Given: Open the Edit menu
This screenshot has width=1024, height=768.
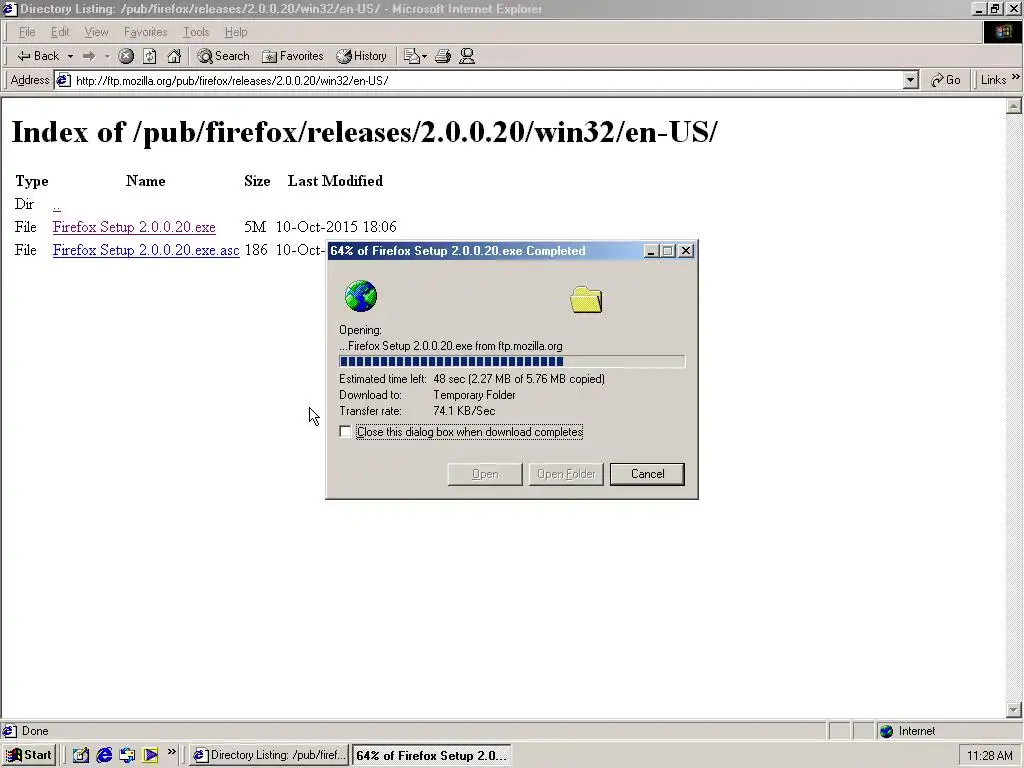Looking at the screenshot, I should [59, 32].
